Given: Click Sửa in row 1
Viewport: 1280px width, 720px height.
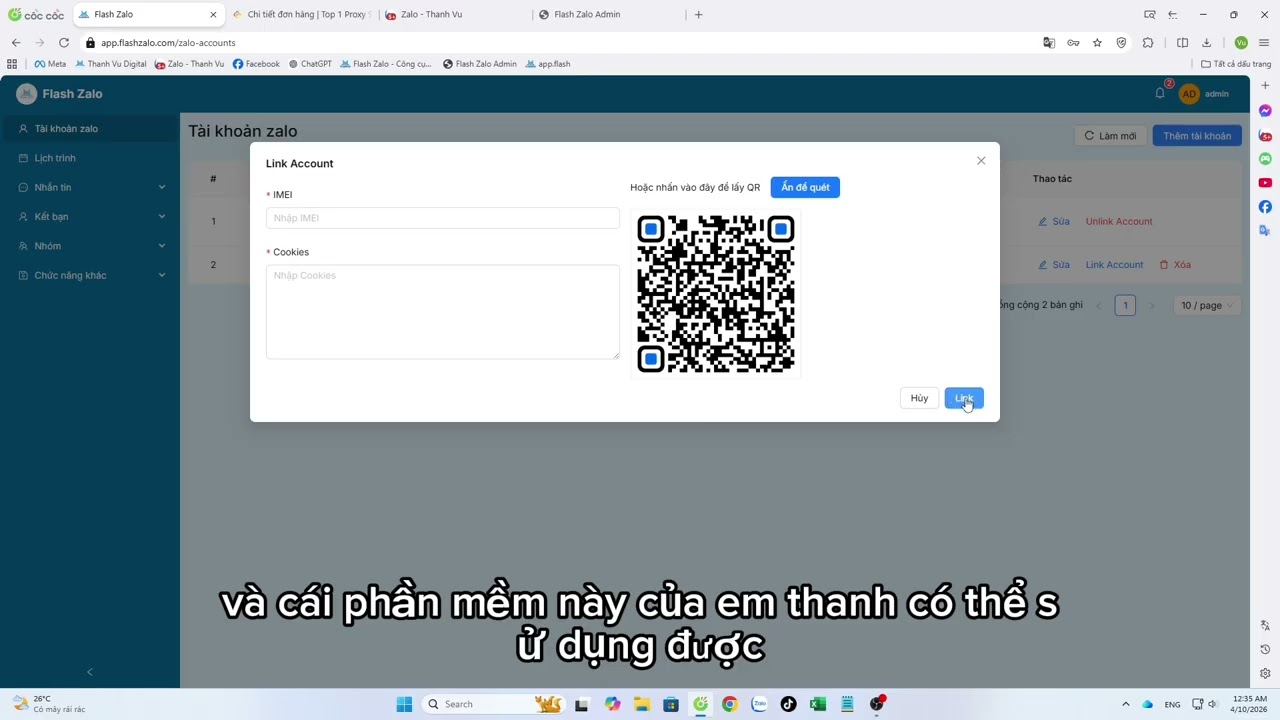Looking at the screenshot, I should pos(1054,221).
